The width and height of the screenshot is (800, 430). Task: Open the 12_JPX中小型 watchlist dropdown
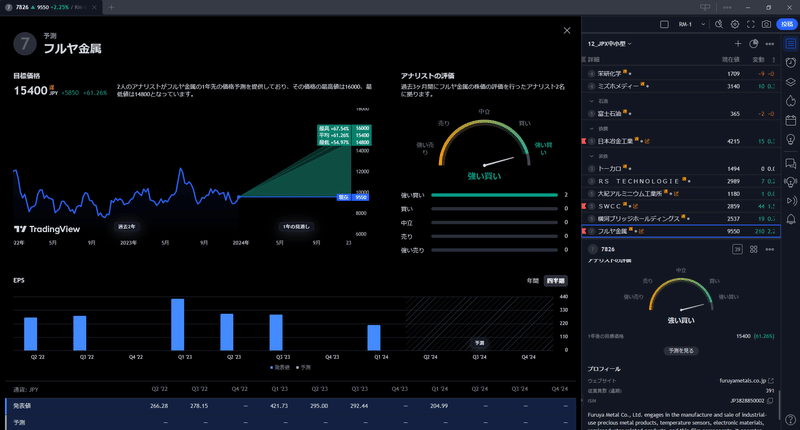[610, 44]
